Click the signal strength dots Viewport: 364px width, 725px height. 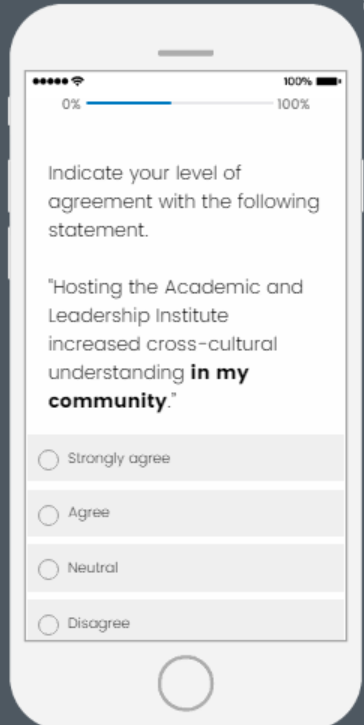[50, 81]
